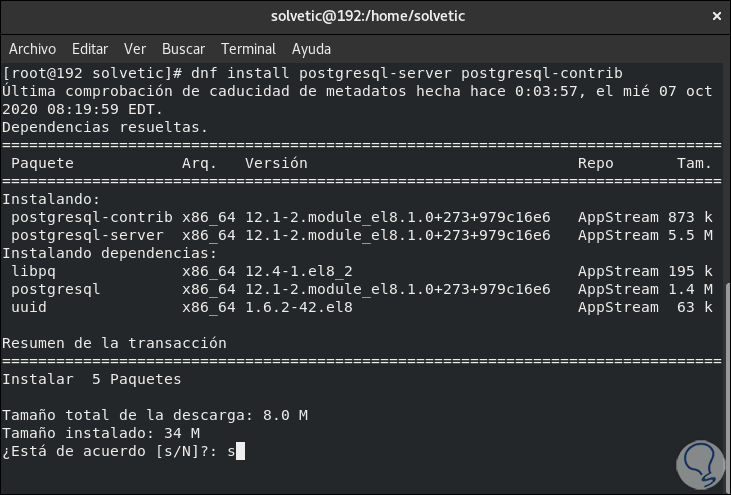Click the Resumen de la transacción heading
This screenshot has height=495, width=731.
coord(114,343)
